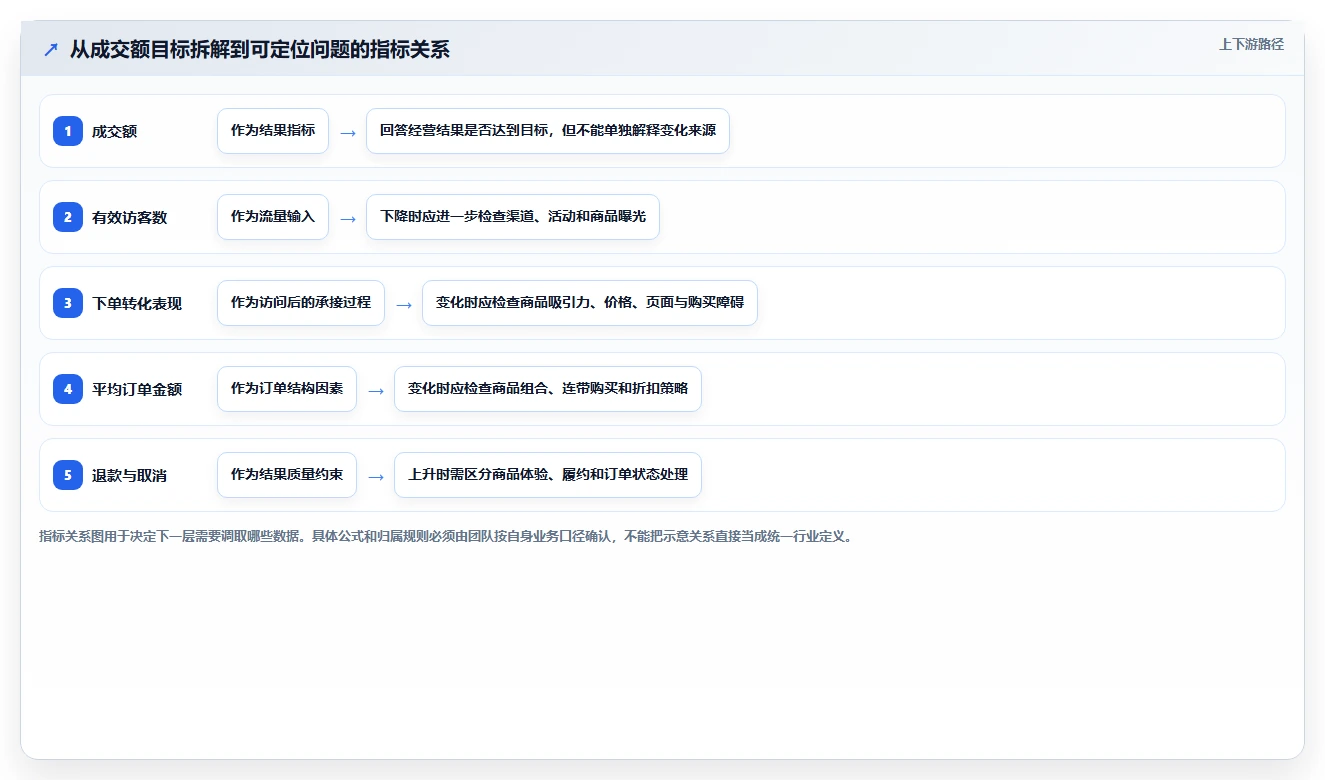Click the title 从成交额目标拆解到可定位问题的指标关系

[260, 50]
